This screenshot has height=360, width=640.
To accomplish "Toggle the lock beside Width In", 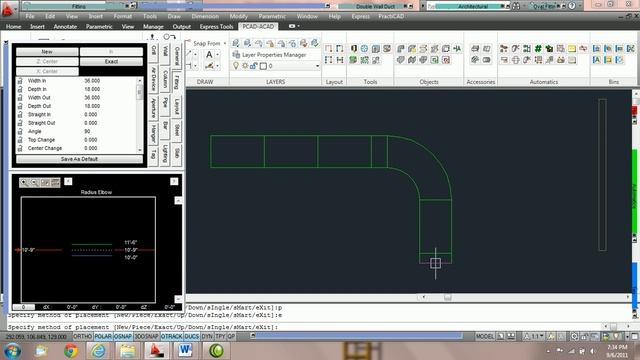I will coord(20,81).
